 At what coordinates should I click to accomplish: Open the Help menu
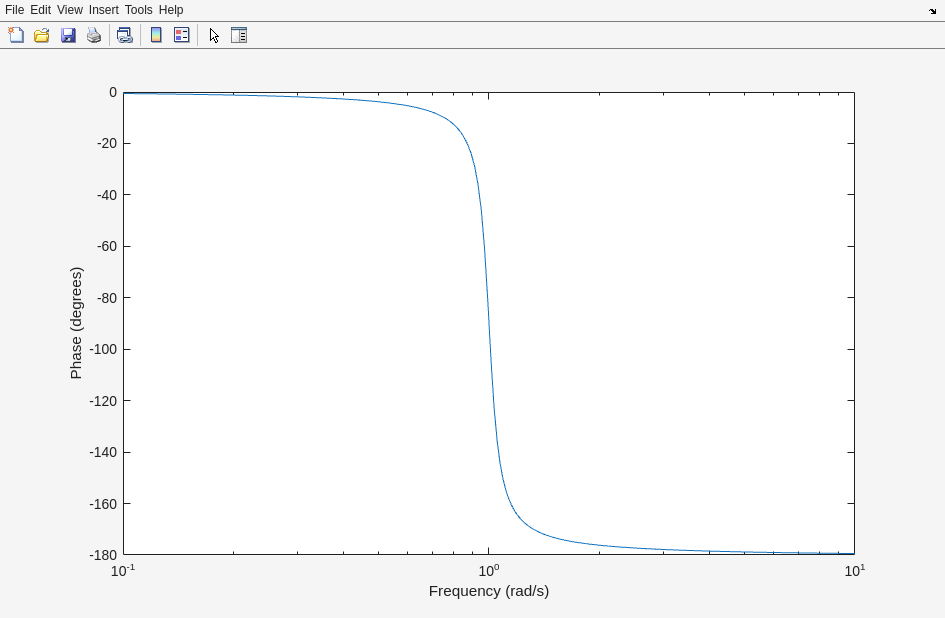coord(171,10)
